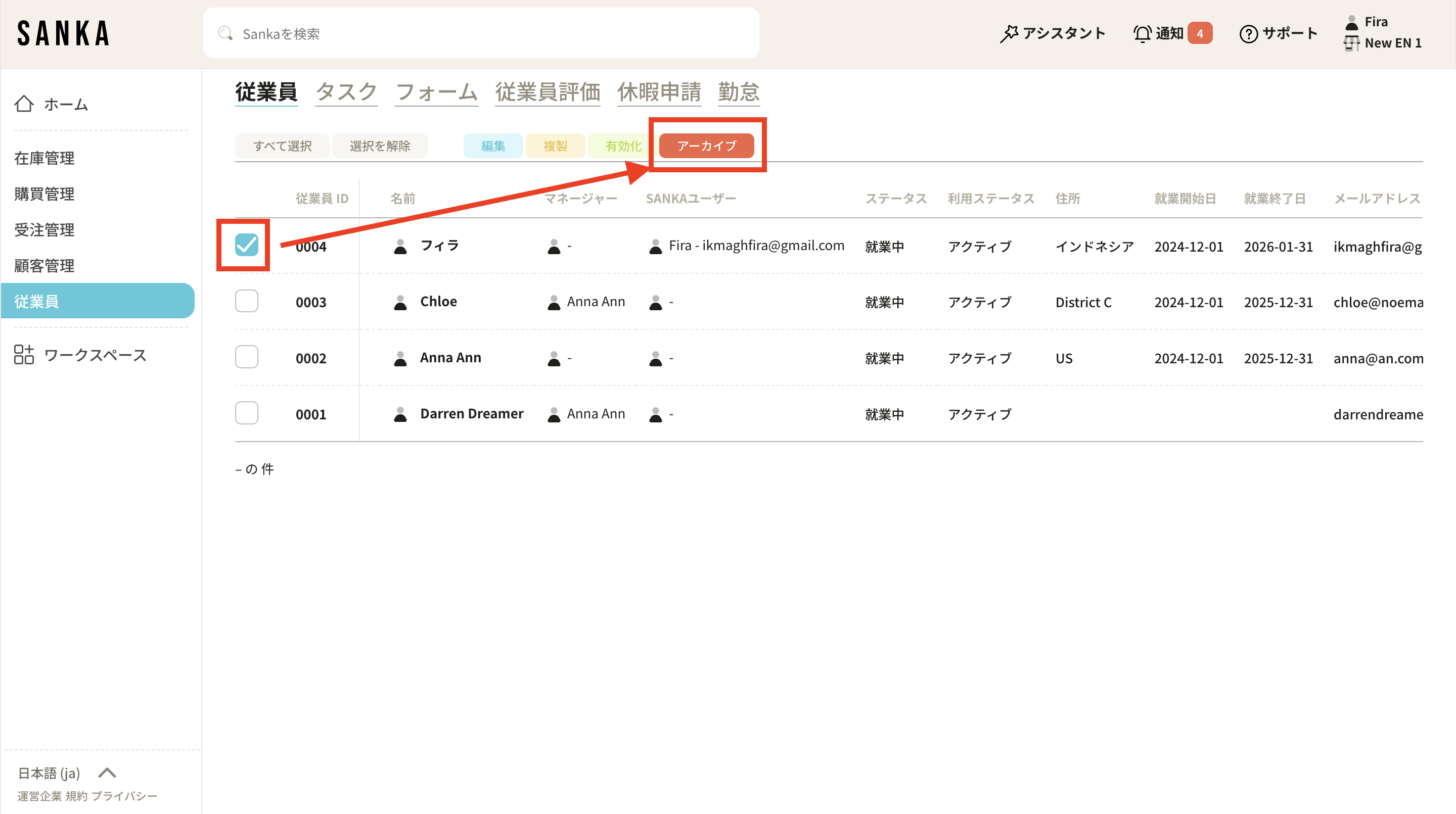Switch to the 休暇申請 tab

click(658, 92)
